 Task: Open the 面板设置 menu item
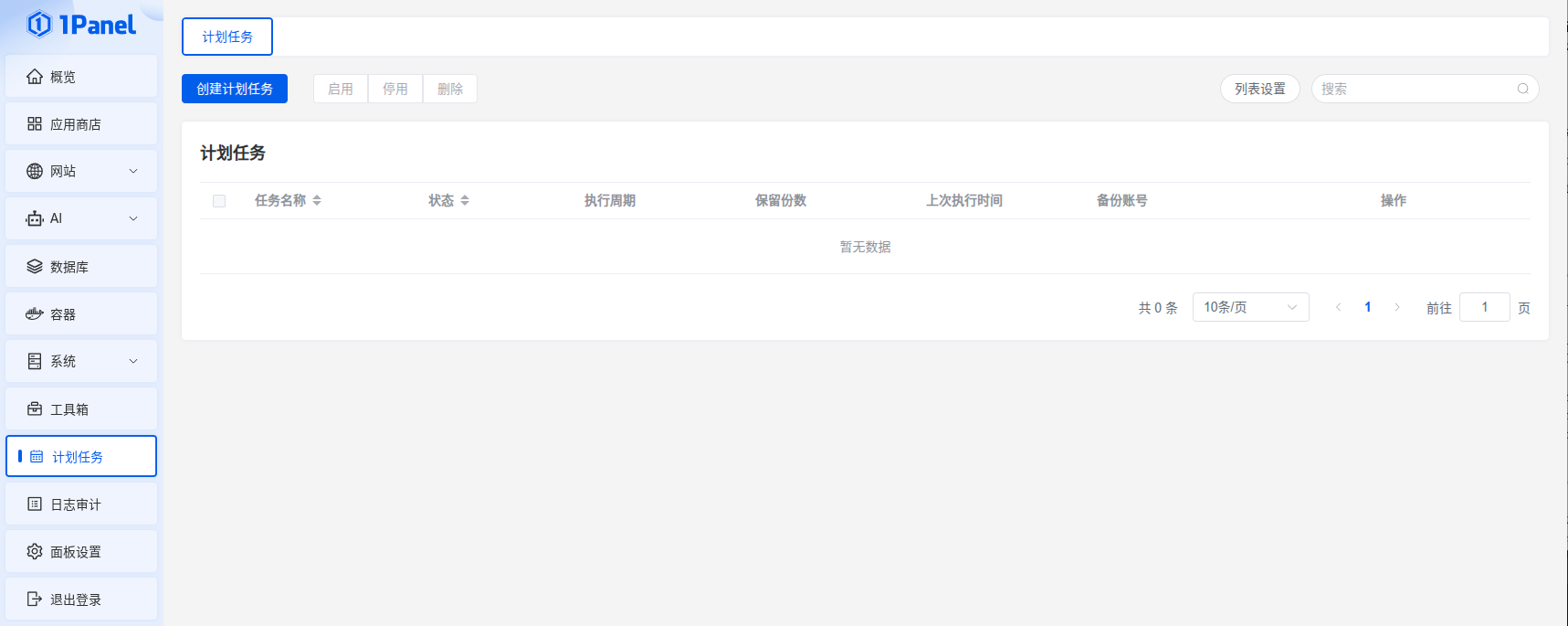point(81,551)
